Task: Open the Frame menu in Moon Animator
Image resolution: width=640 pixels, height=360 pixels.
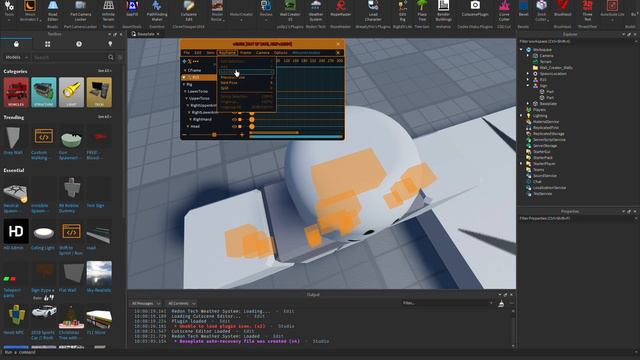Action: click(245, 53)
